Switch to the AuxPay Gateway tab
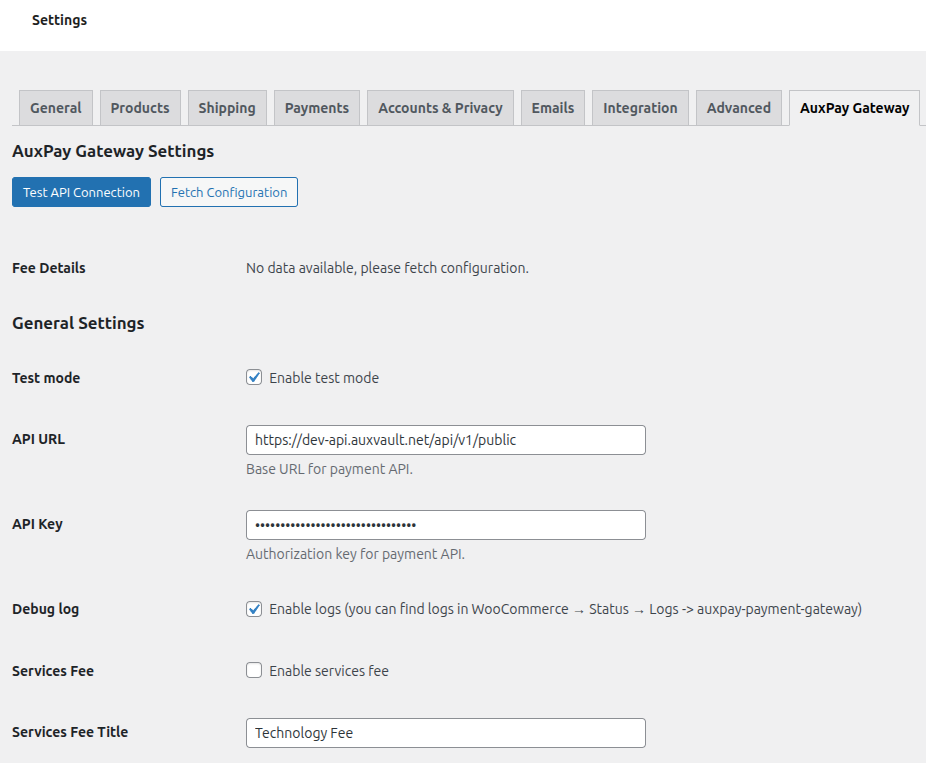This screenshot has height=763, width=926. click(854, 107)
